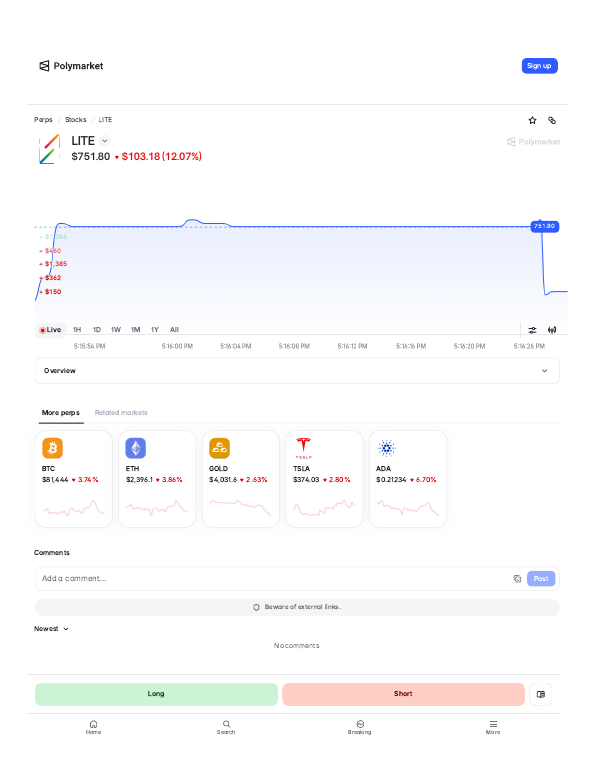Open Breaking in bottom navigation

tap(360, 727)
